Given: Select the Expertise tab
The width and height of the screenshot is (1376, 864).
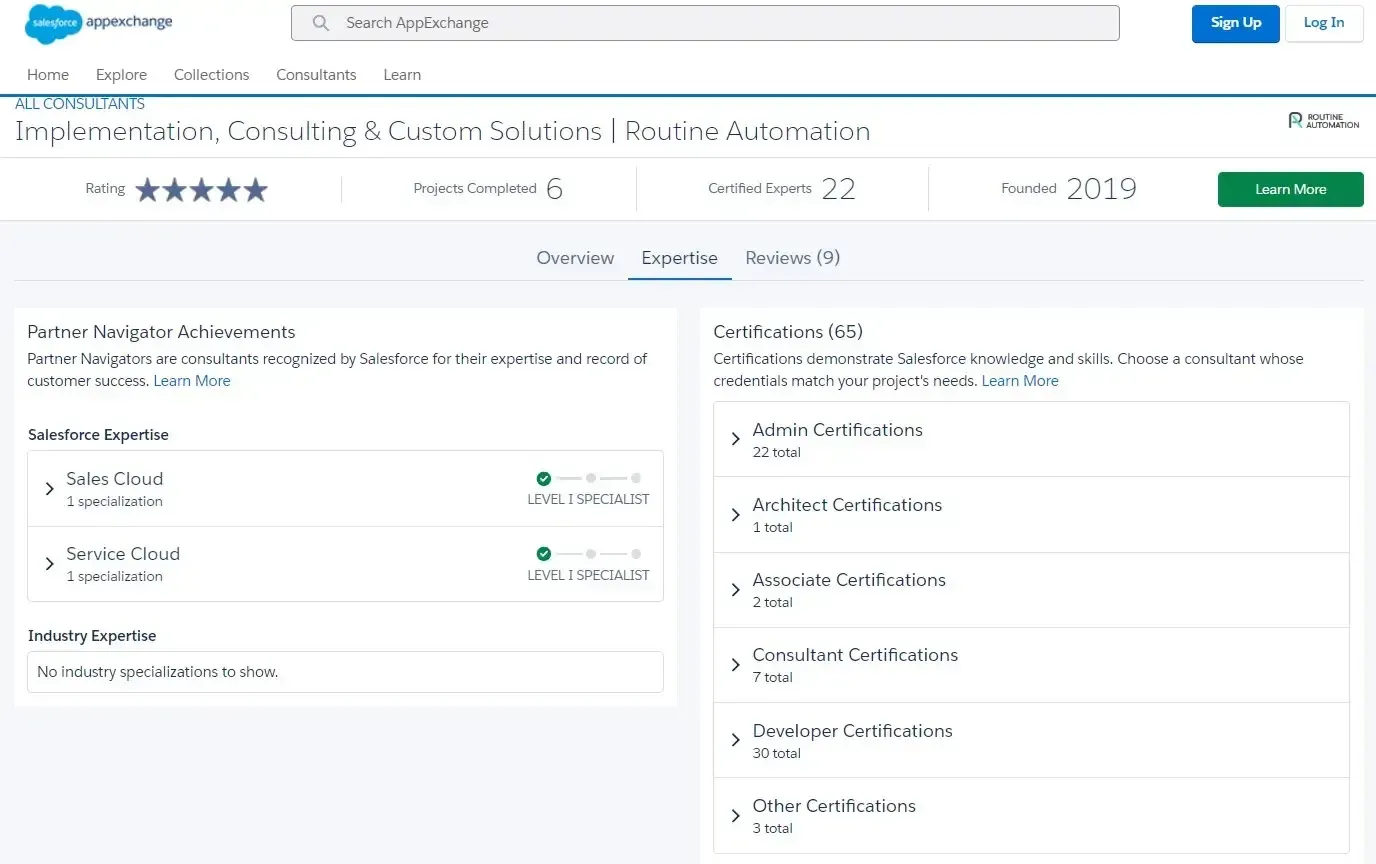Looking at the screenshot, I should tap(680, 258).
